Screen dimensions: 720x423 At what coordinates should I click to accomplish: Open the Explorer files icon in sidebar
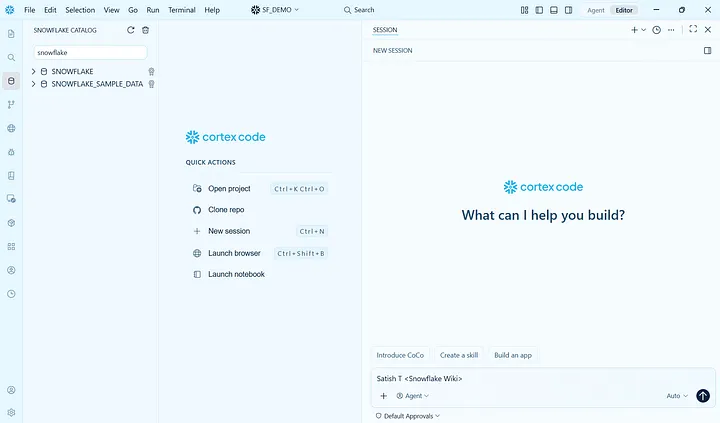pos(11,34)
